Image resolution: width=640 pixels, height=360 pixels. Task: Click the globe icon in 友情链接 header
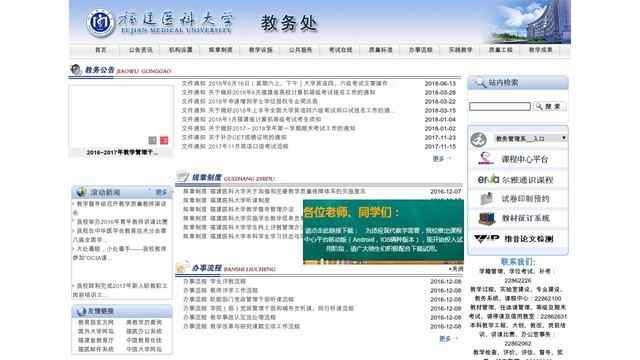[81, 311]
